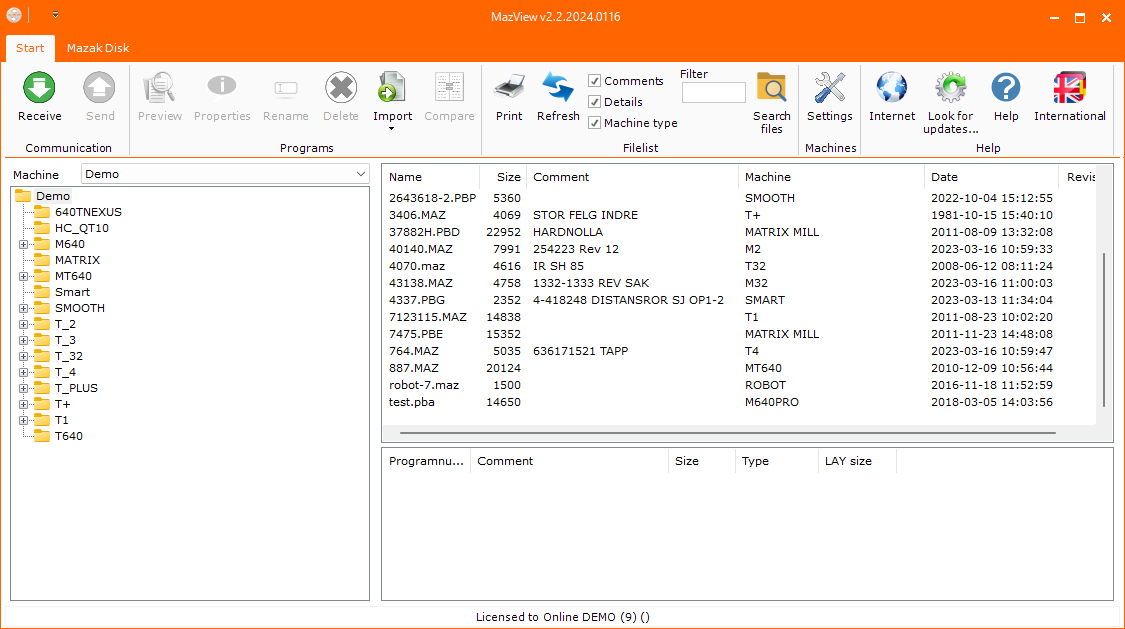Expand the T1 folder node
The height and width of the screenshot is (629, 1125).
click(x=24, y=420)
